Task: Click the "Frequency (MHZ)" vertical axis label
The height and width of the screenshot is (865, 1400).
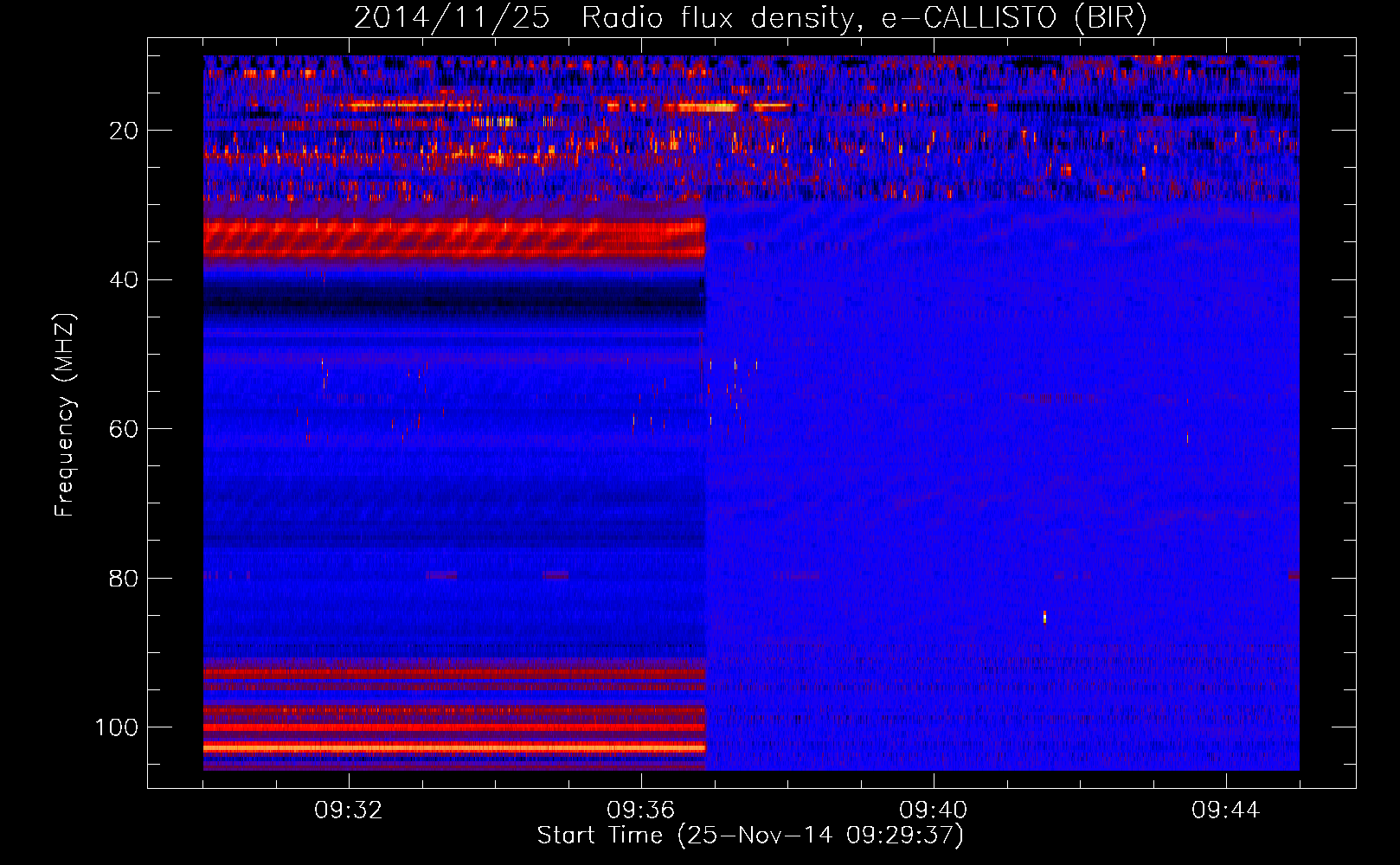Action: tap(65, 414)
